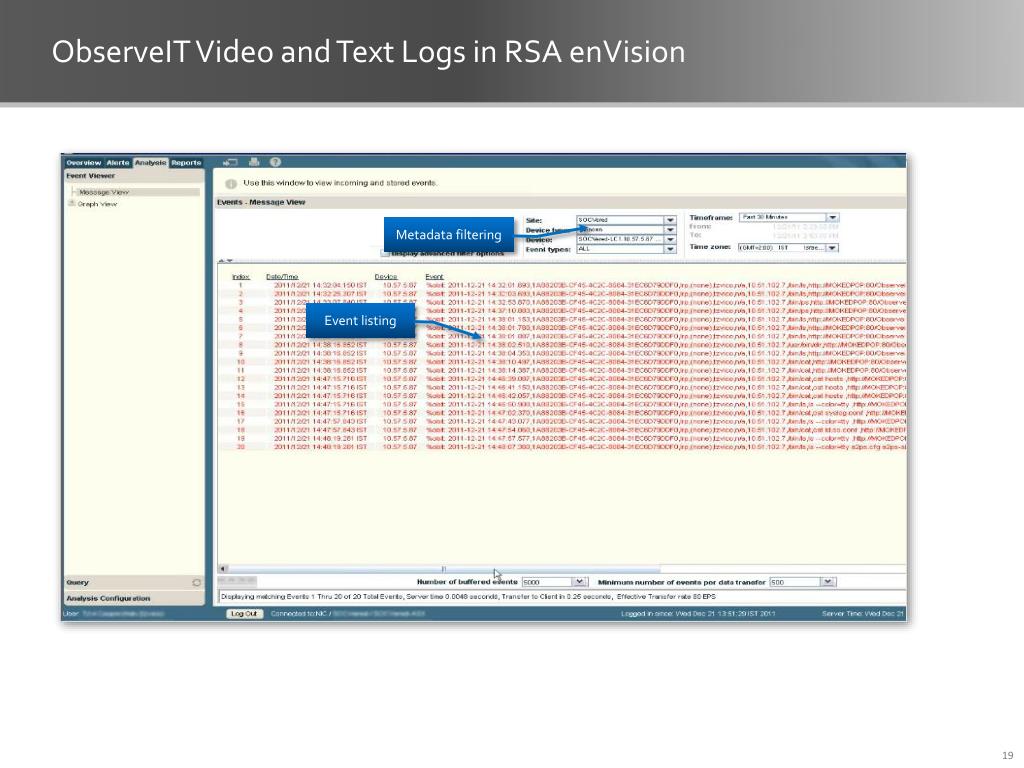Open the Device dropdown
The image size is (1024, 768).
[670, 240]
